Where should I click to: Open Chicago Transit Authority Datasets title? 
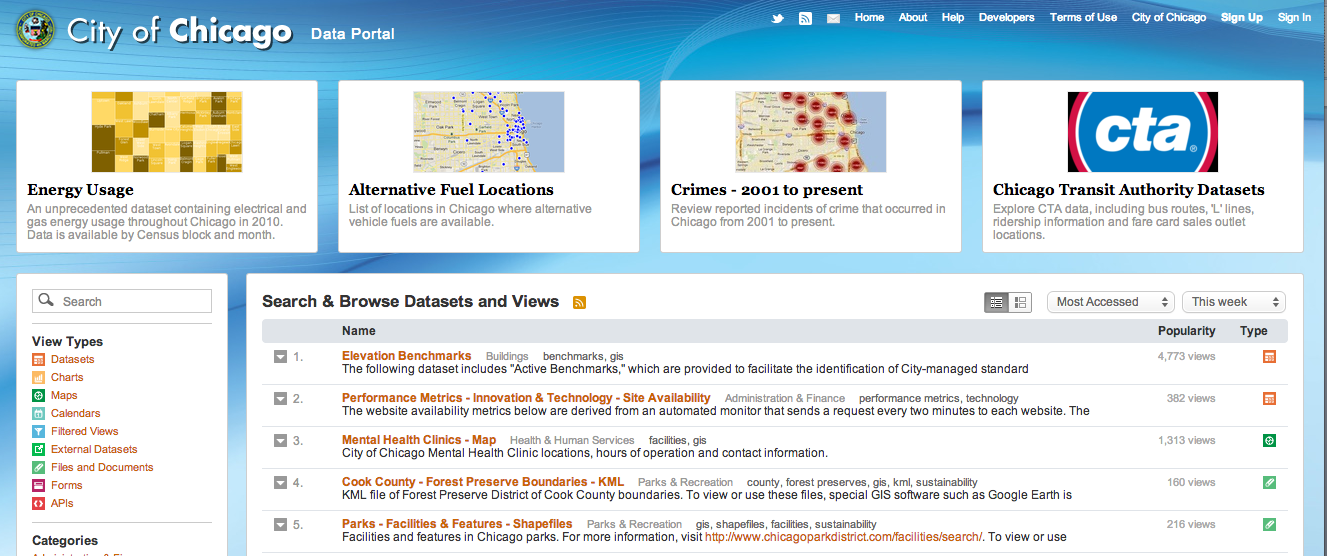[x=1129, y=190]
